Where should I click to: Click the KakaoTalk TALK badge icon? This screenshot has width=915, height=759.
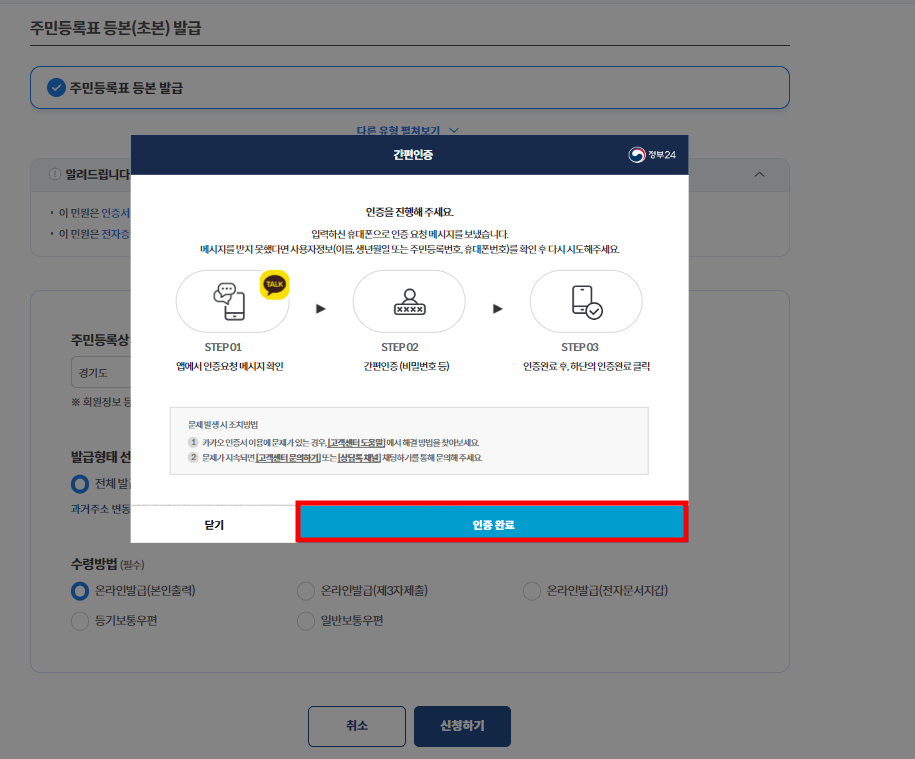click(x=274, y=285)
